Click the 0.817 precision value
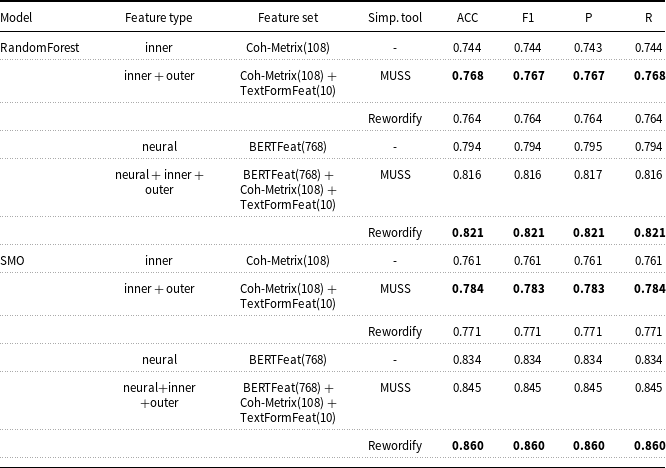666x468 pixels. click(588, 175)
